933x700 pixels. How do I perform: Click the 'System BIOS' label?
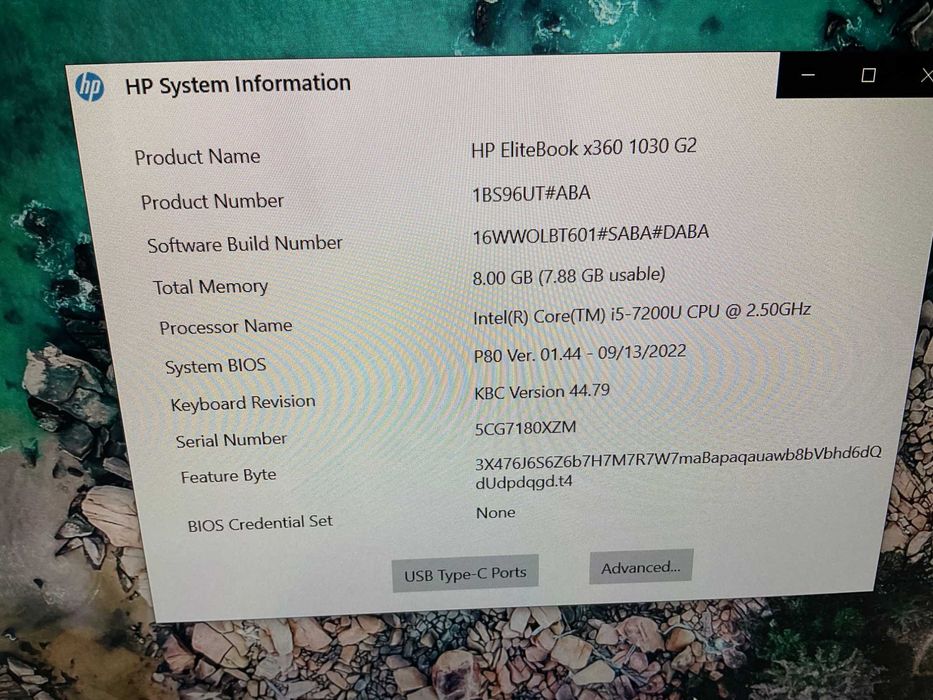click(x=215, y=365)
